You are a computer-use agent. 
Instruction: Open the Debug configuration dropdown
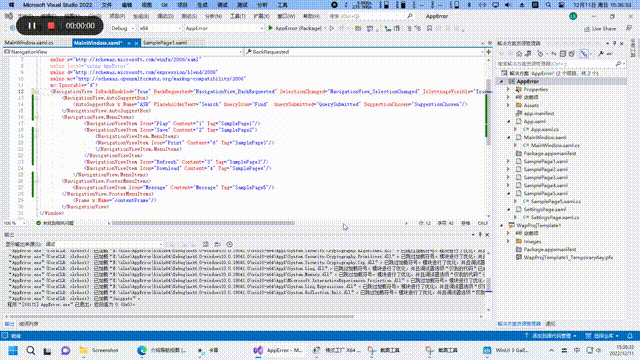[123, 29]
